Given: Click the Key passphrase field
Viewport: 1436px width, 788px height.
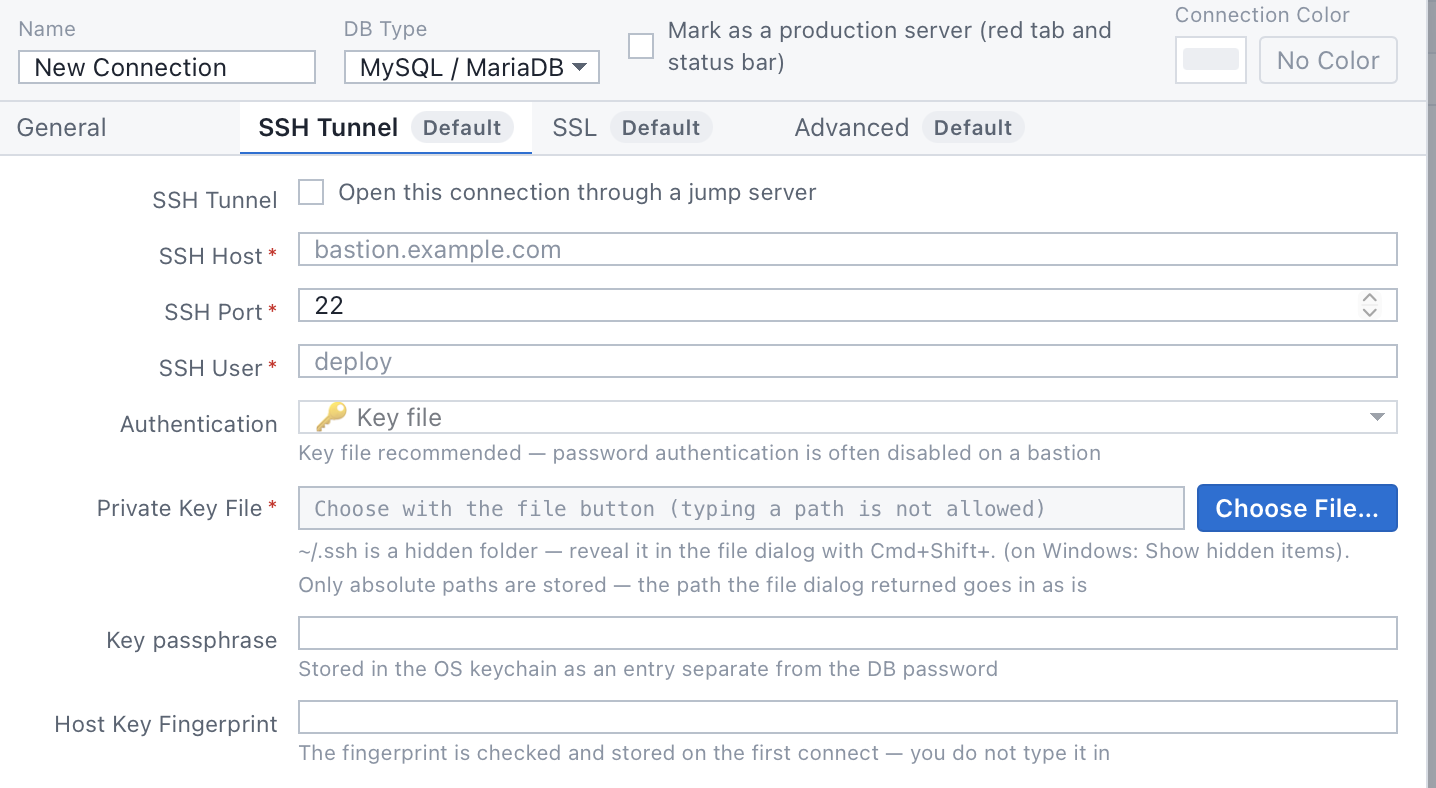Looking at the screenshot, I should coord(847,633).
